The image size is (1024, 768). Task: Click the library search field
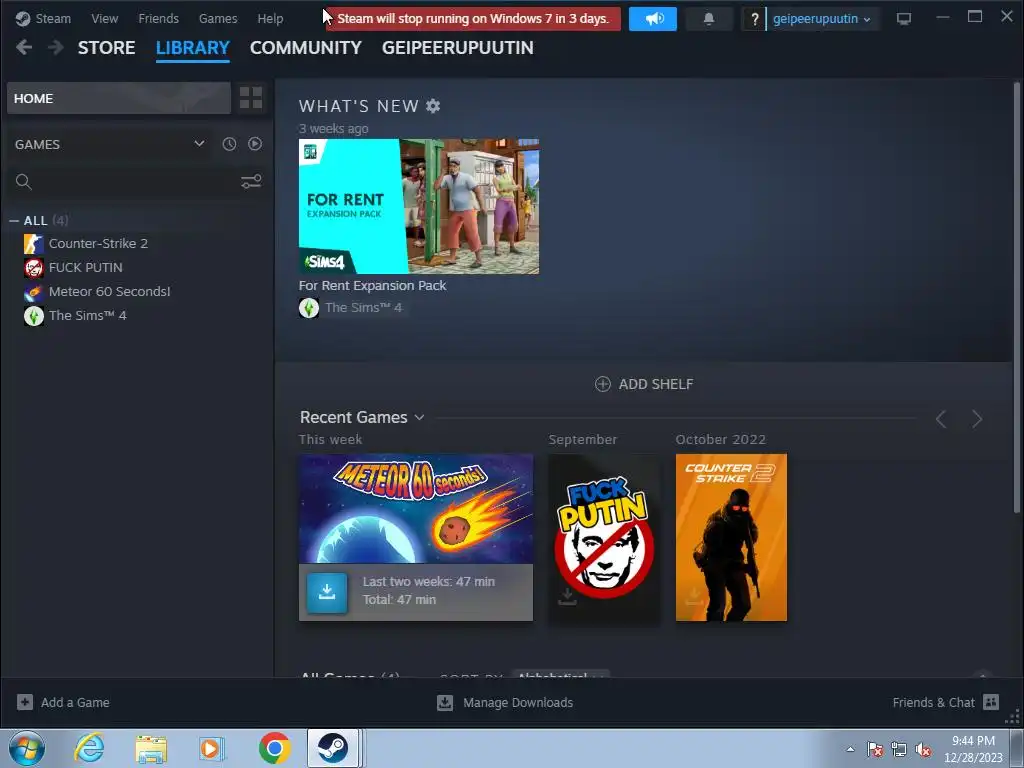124,182
